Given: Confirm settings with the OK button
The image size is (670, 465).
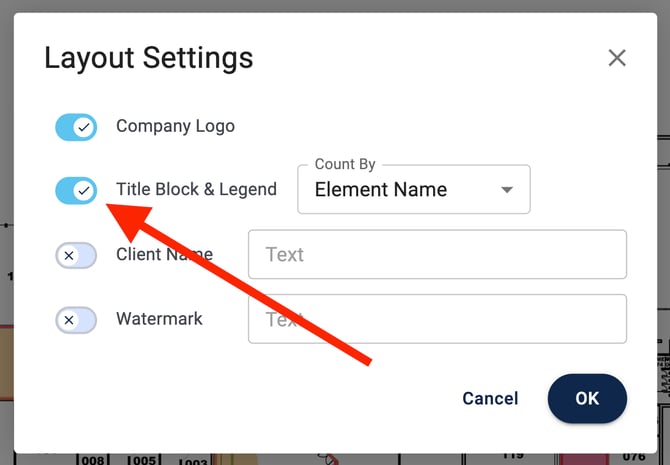Looking at the screenshot, I should [587, 398].
